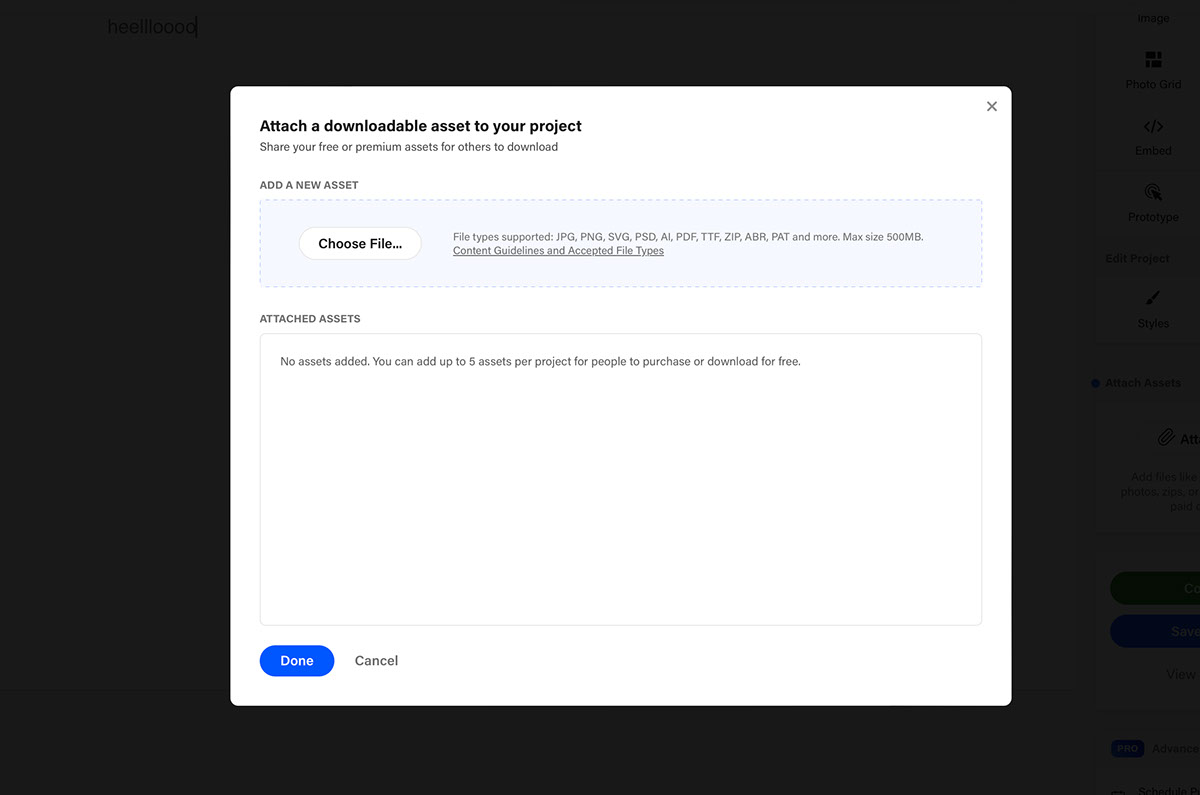Click the Choose File button
This screenshot has height=795, width=1200.
(x=360, y=243)
